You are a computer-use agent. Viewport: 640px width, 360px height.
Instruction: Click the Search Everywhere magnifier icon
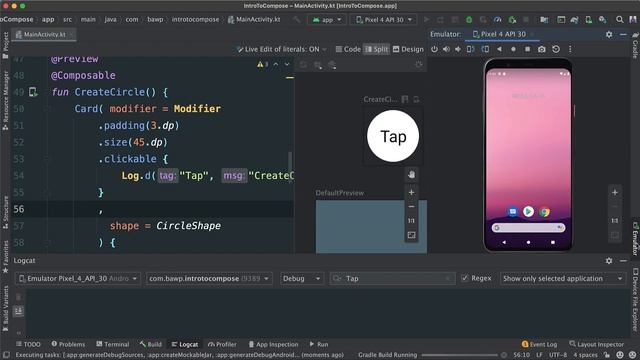coord(620,20)
